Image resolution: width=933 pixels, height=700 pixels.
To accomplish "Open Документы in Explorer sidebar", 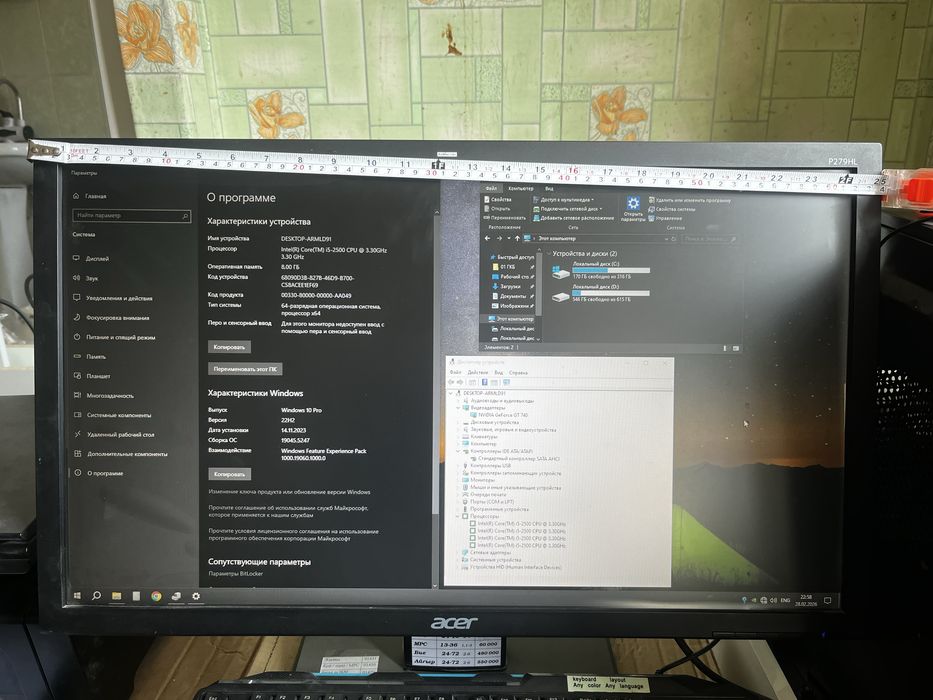I will click(508, 296).
